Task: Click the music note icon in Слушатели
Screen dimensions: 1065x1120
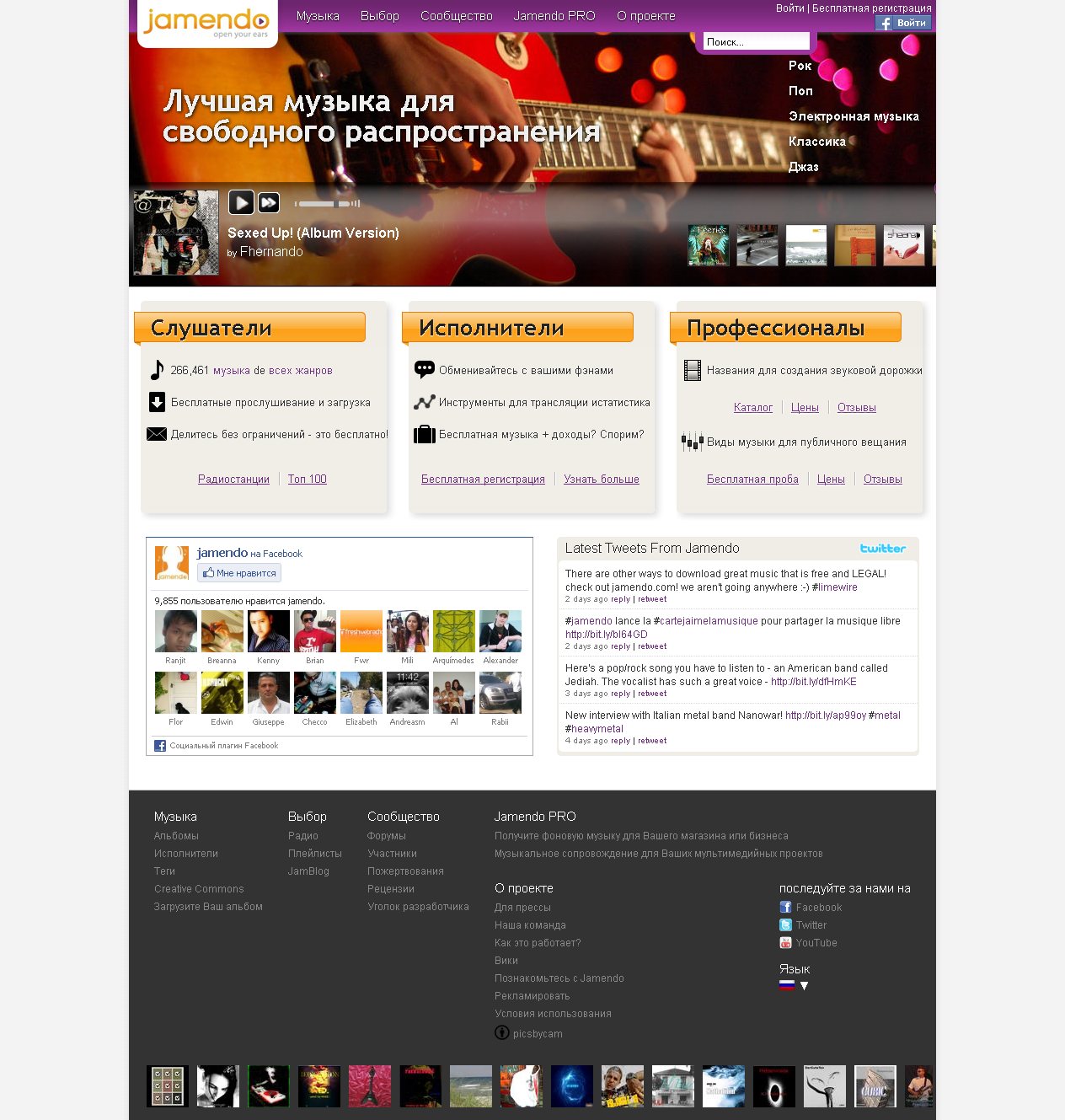Action: click(157, 370)
